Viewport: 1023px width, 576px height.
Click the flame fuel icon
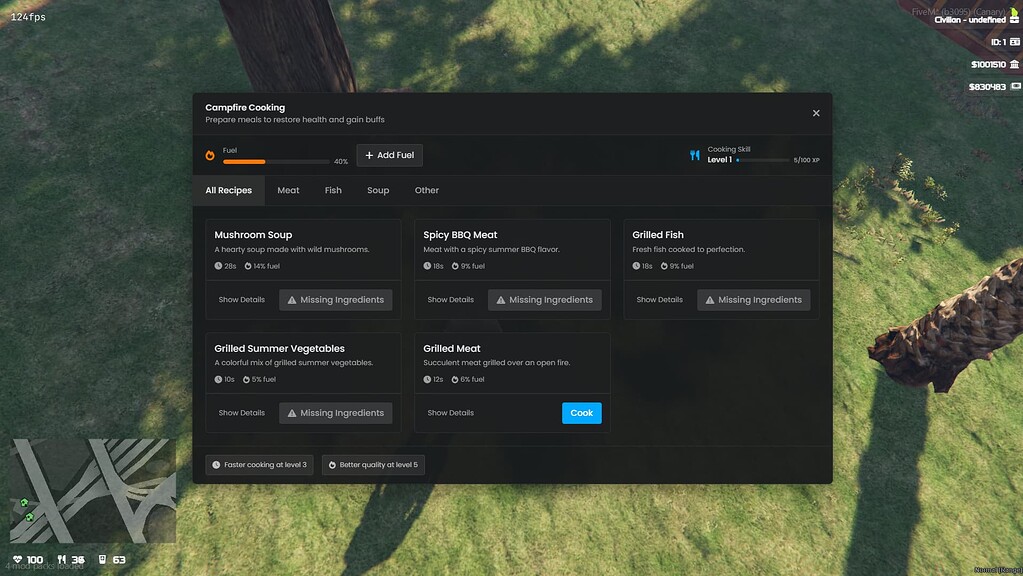coord(210,156)
